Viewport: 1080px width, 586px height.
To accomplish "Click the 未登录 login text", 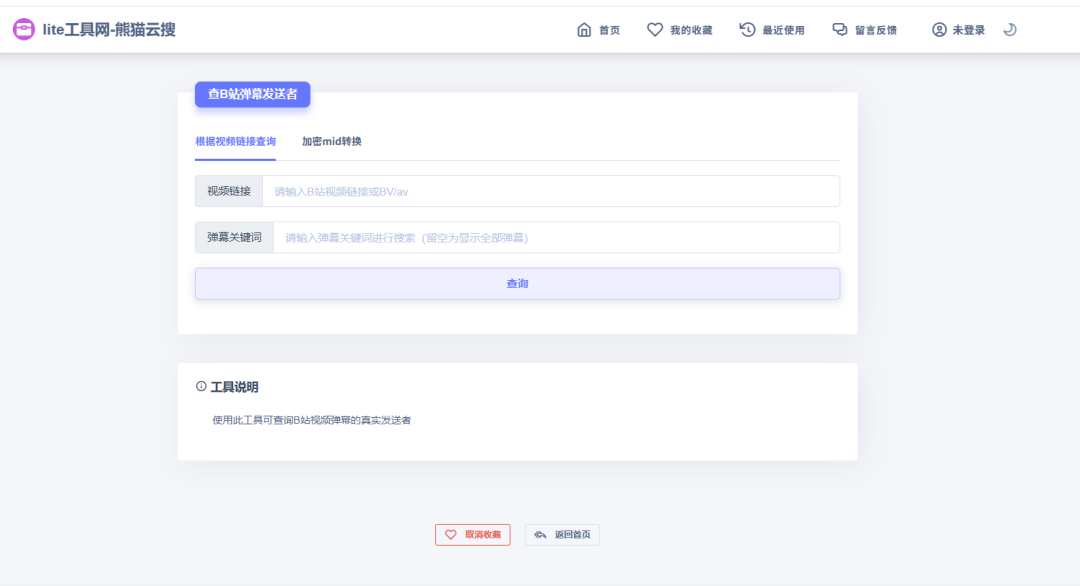I will click(968, 30).
